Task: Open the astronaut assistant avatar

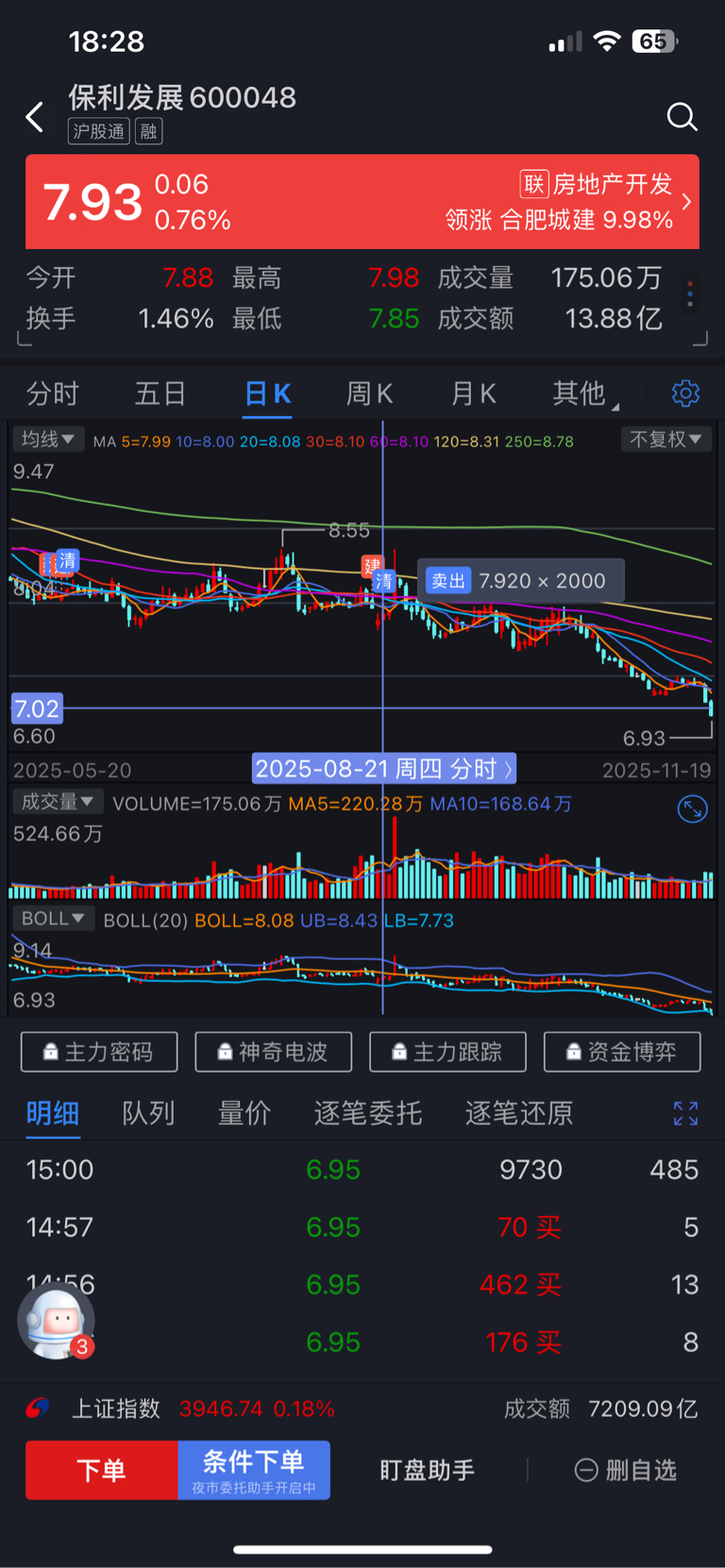Action: (x=57, y=1322)
